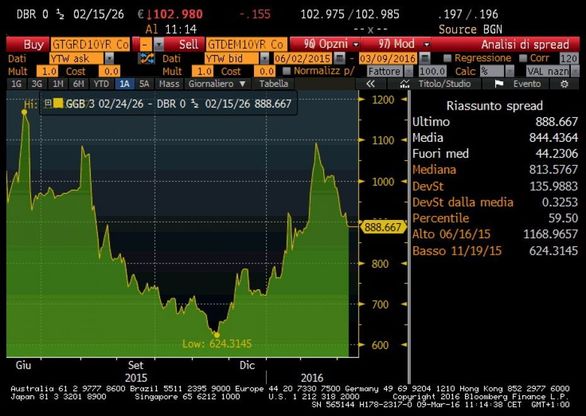Select the 3G time range tab
The image size is (586, 416).
coord(37,84)
